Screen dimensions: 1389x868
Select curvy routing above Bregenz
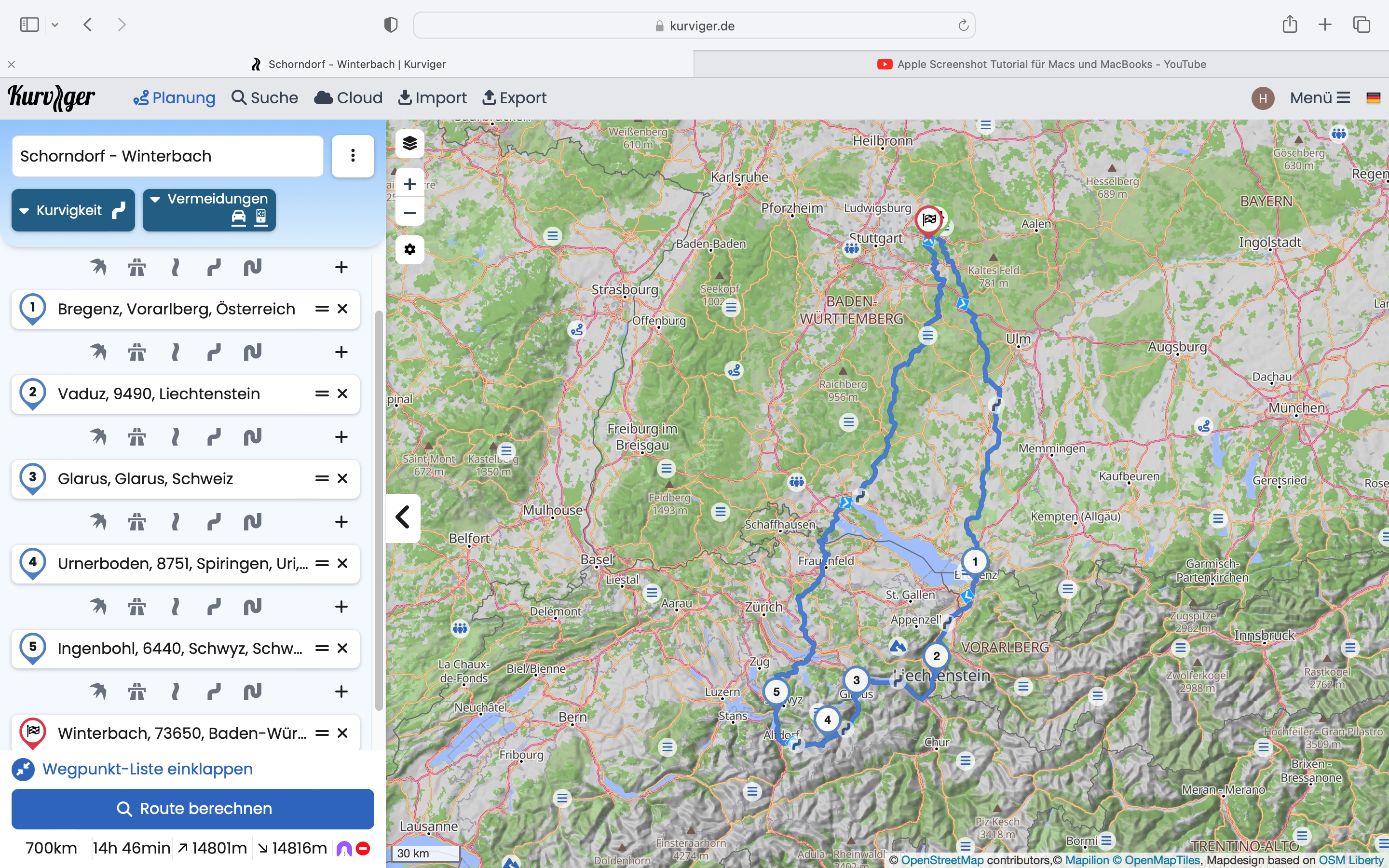point(214,267)
